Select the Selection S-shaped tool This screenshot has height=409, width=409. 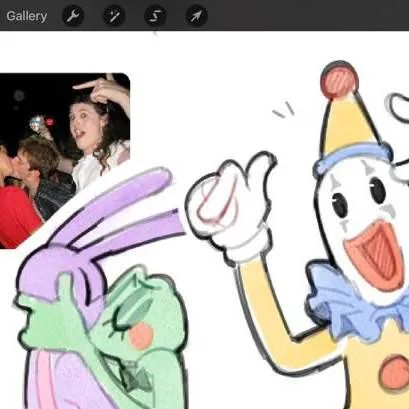pyautogui.click(x=155, y=16)
